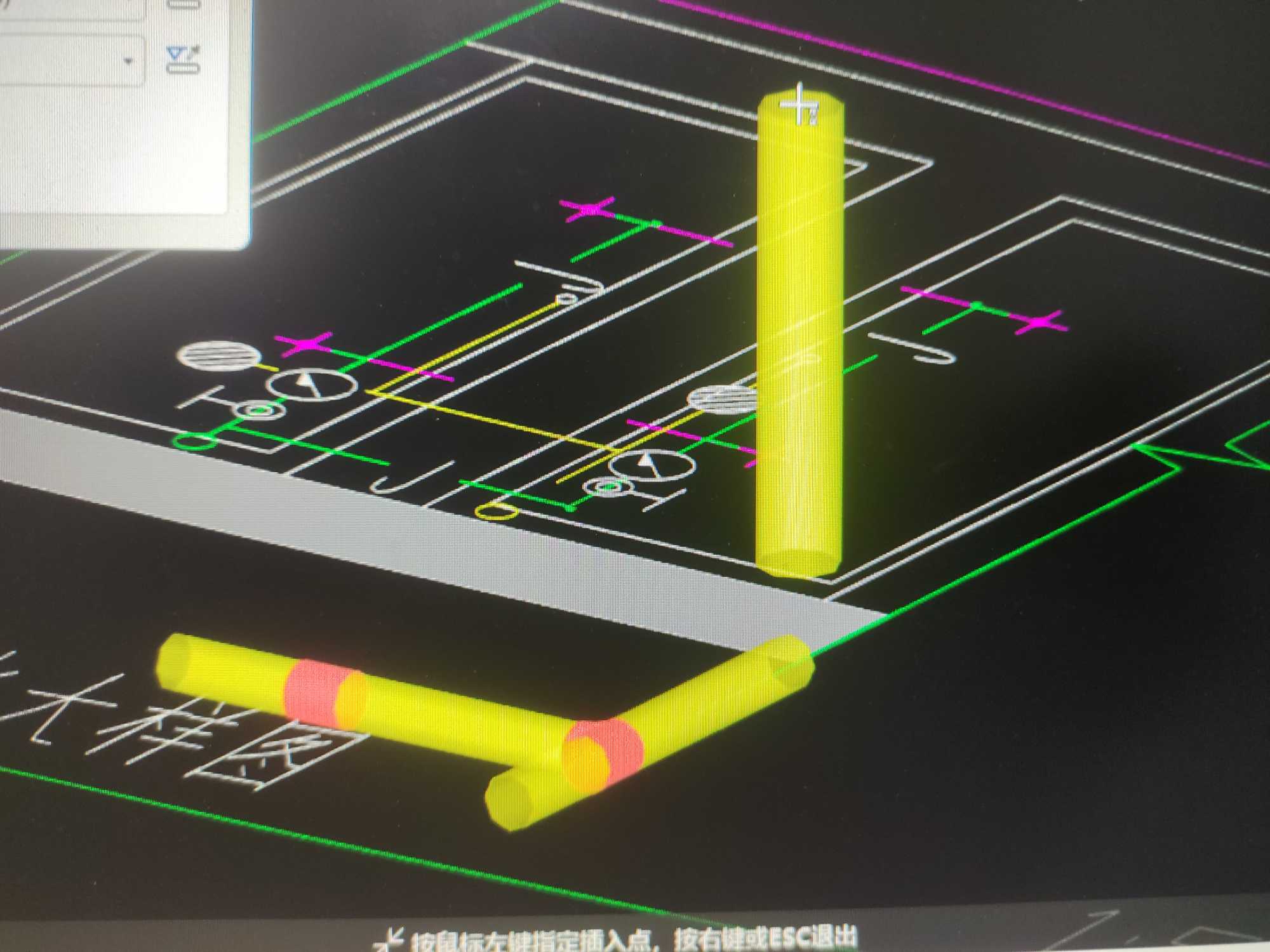1270x952 pixels.
Task: Click the filter-with-bar icon beside the combo box
Action: [x=183, y=59]
